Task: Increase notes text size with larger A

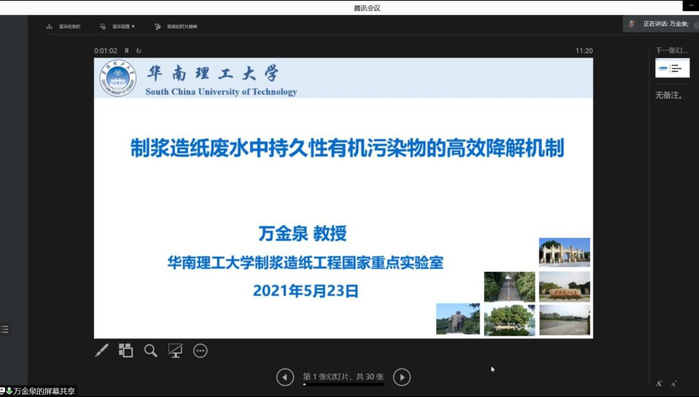Action: click(659, 384)
